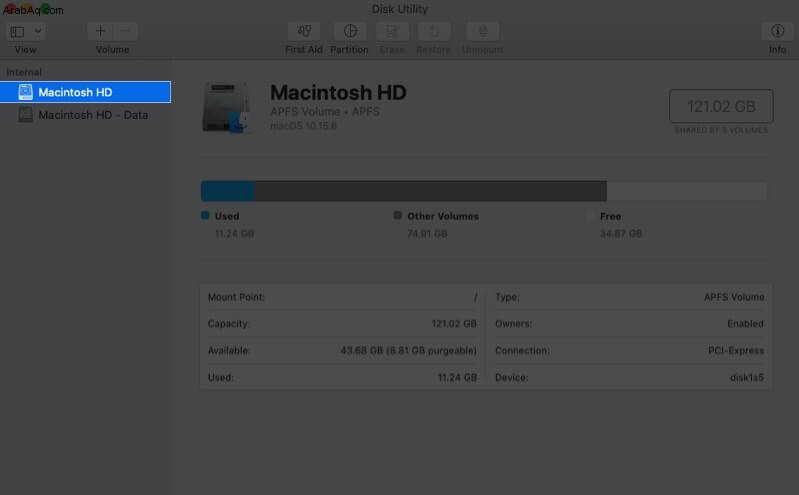The height and width of the screenshot is (495, 799).
Task: Click the 121.02 GB capacity box
Action: click(721, 106)
